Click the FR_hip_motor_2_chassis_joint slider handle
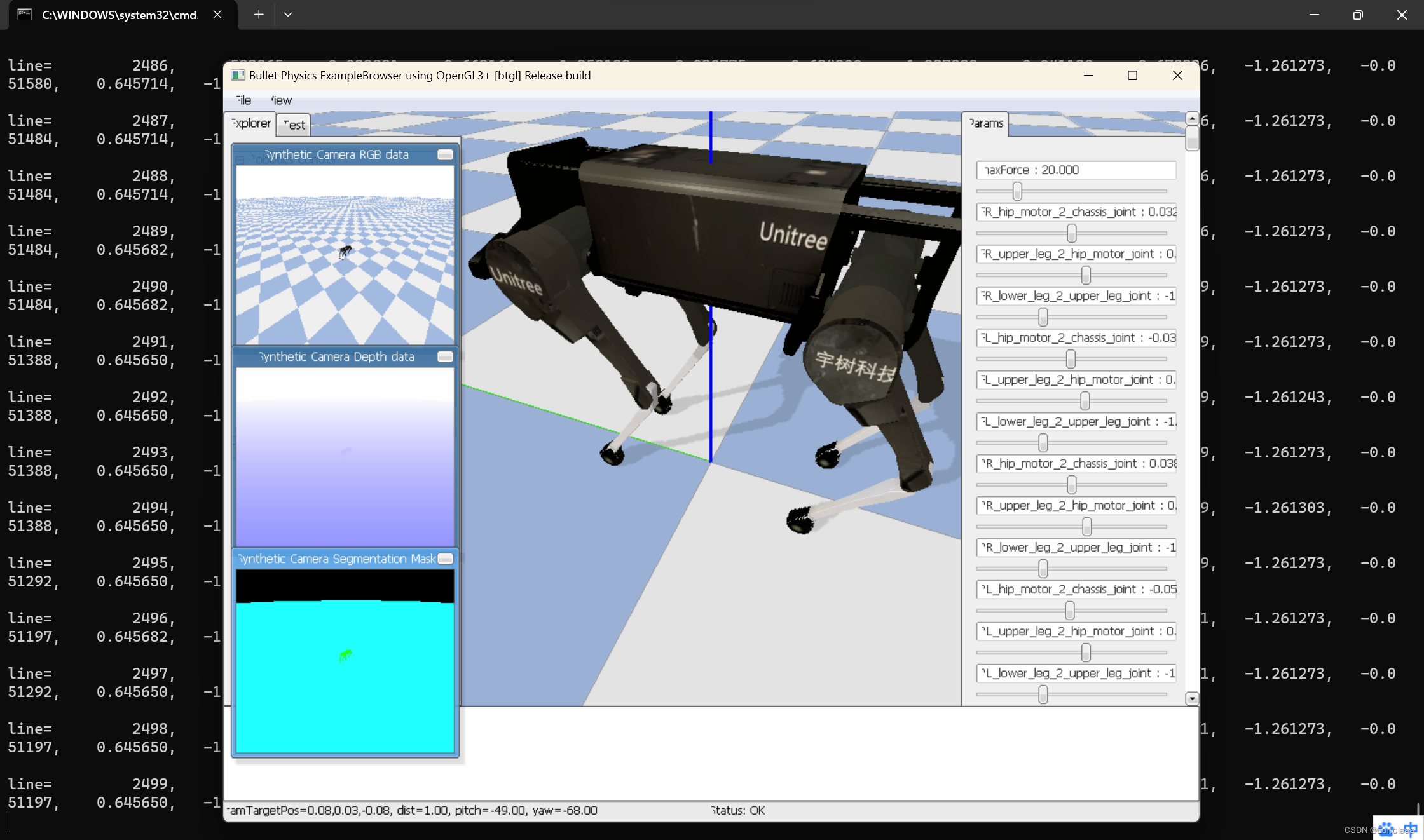This screenshot has width=1424, height=840. coord(1072,233)
